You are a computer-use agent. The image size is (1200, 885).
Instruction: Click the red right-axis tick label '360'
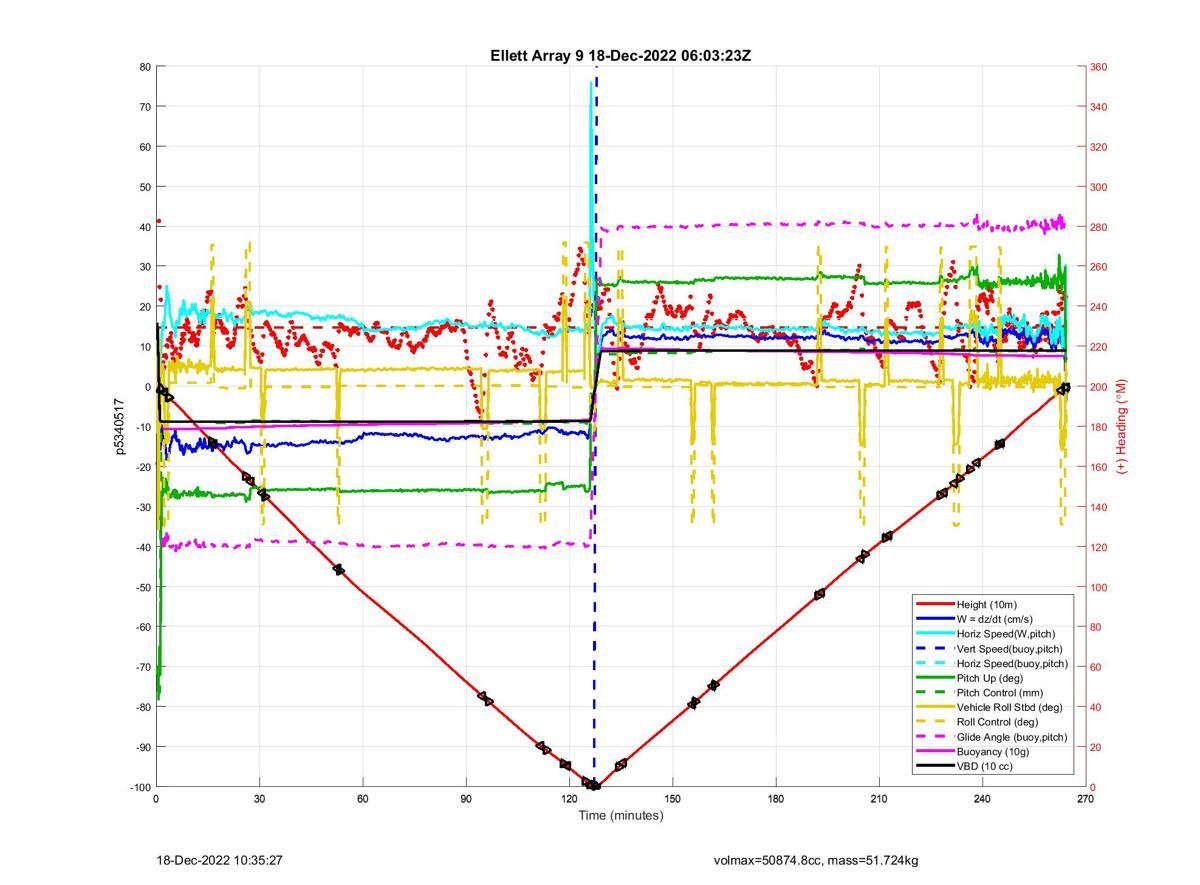pos(1099,67)
